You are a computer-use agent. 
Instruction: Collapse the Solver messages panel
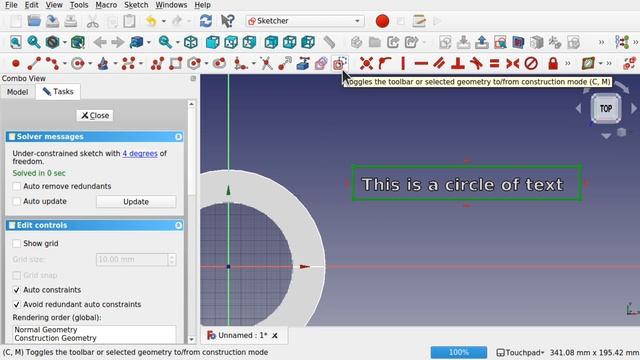point(178,137)
